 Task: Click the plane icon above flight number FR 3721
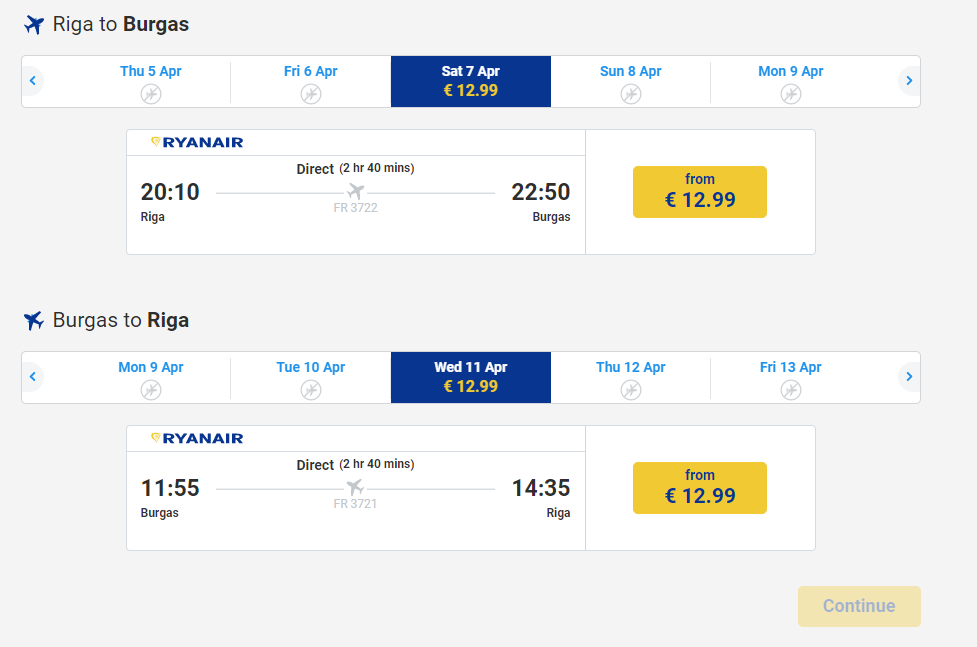coord(355,487)
